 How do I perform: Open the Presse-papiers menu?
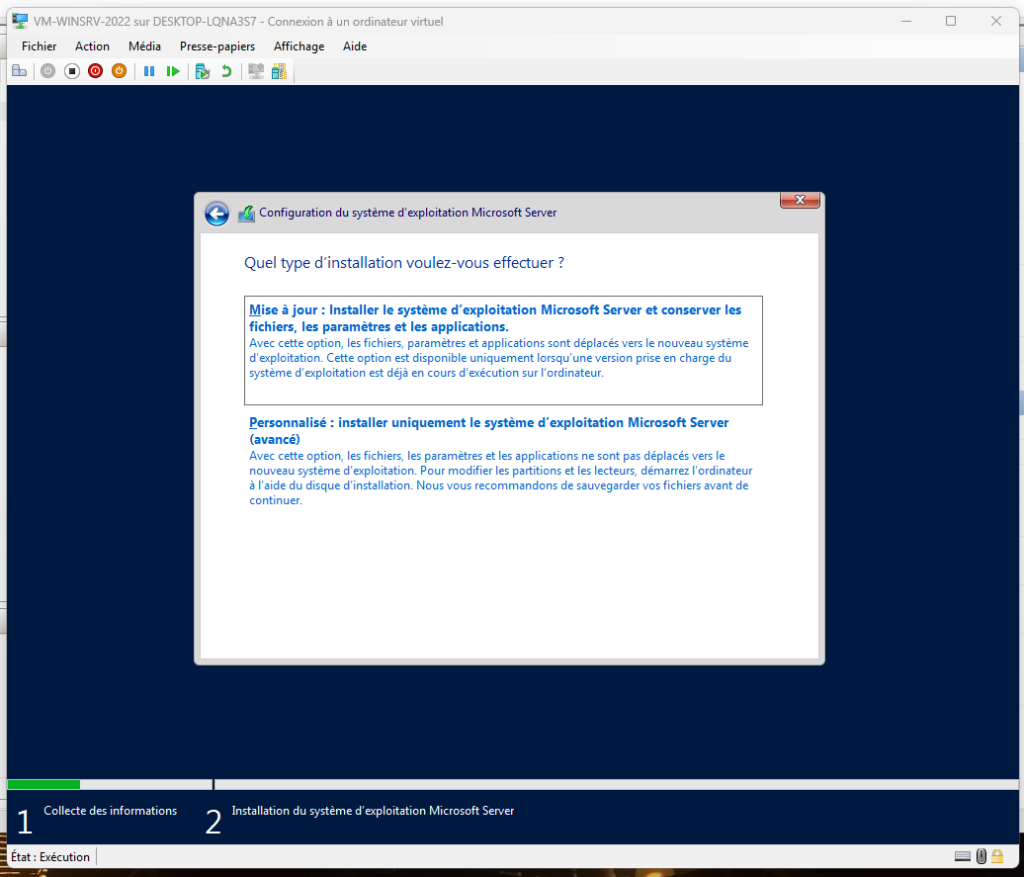tap(217, 46)
